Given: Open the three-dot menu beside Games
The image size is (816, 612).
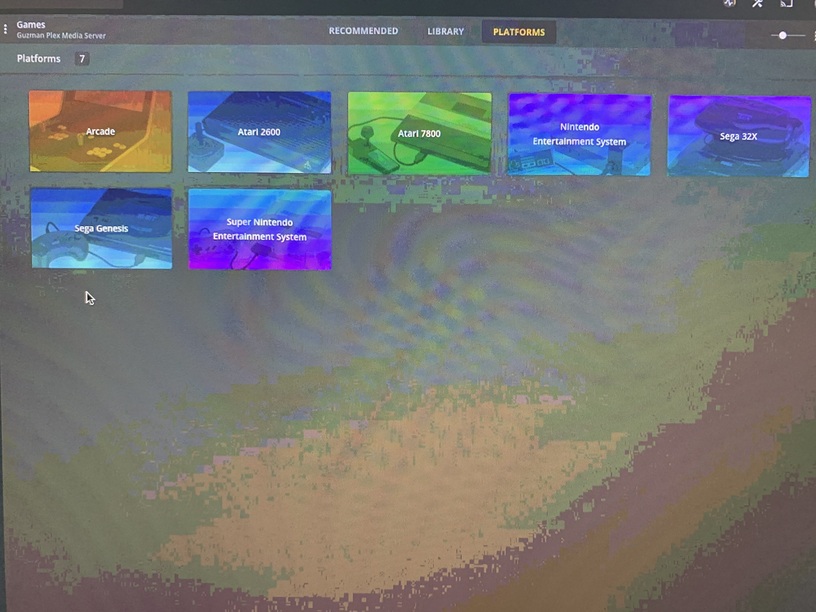Looking at the screenshot, I should (x=5, y=30).
